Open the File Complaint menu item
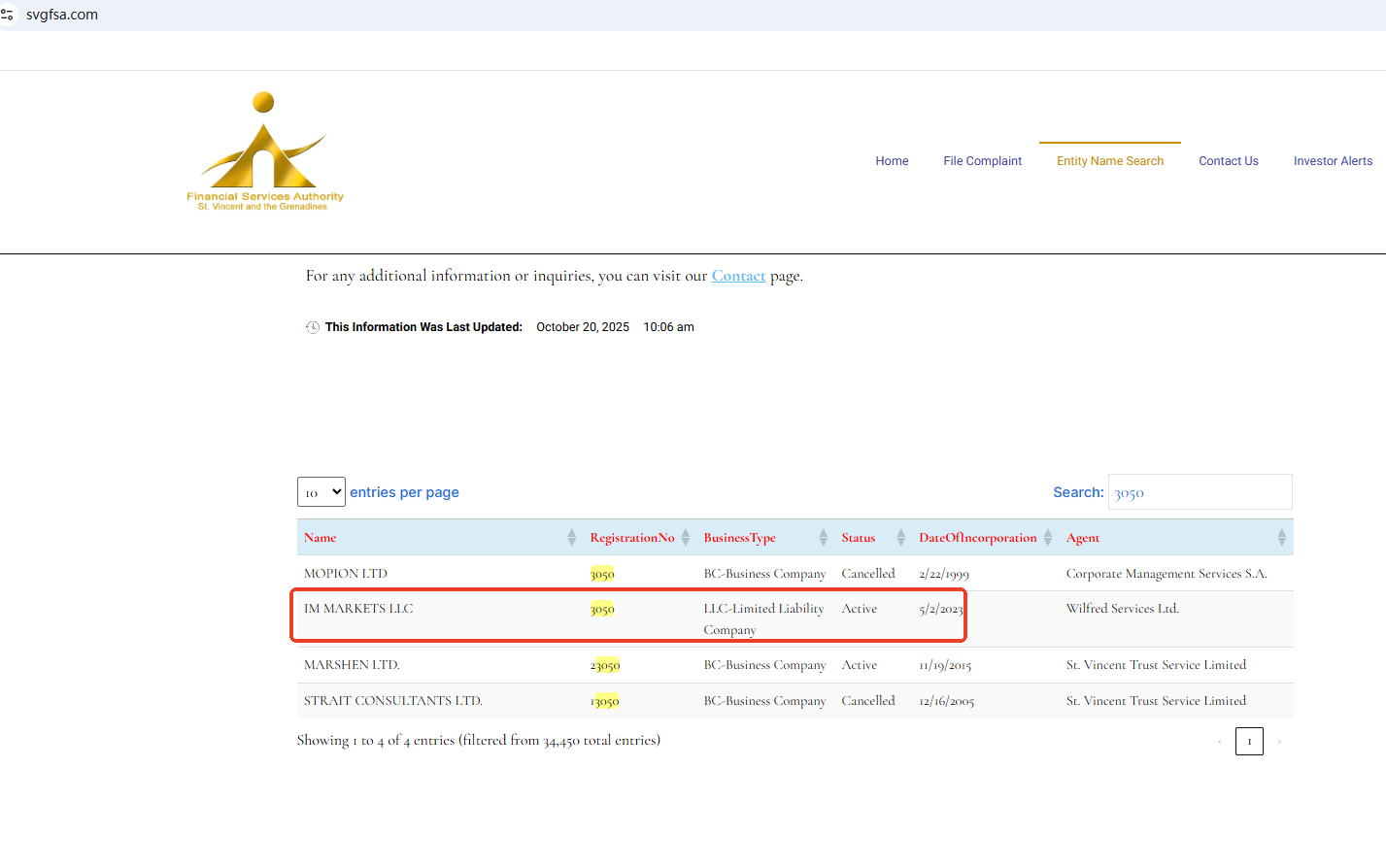Viewport: 1386px width, 868px height. [982, 161]
